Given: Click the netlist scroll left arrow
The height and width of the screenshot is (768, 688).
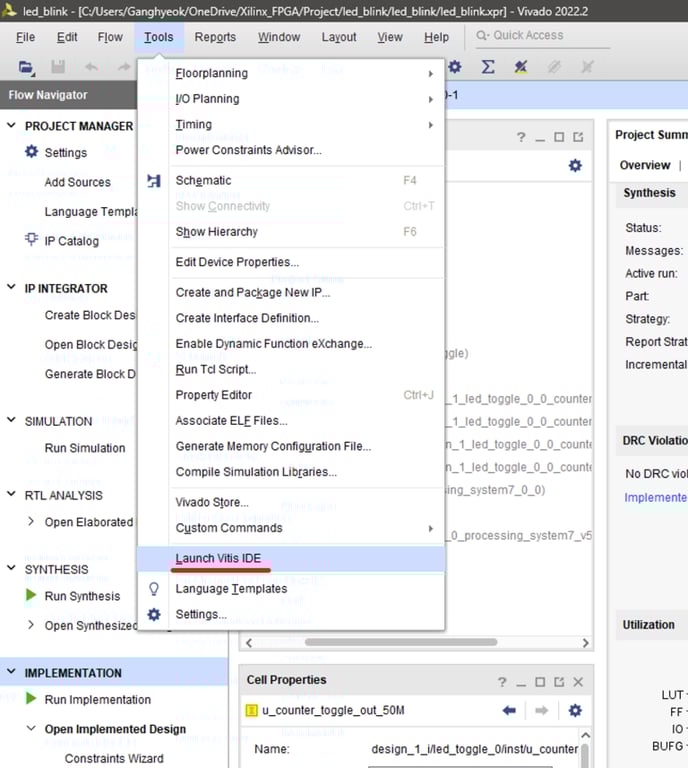Looking at the screenshot, I should click(249, 643).
